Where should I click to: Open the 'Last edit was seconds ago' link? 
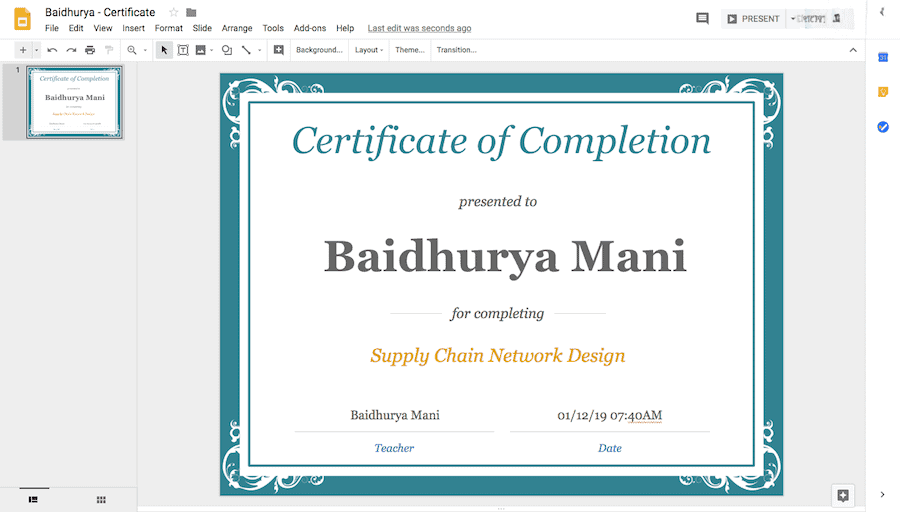[x=419, y=28]
